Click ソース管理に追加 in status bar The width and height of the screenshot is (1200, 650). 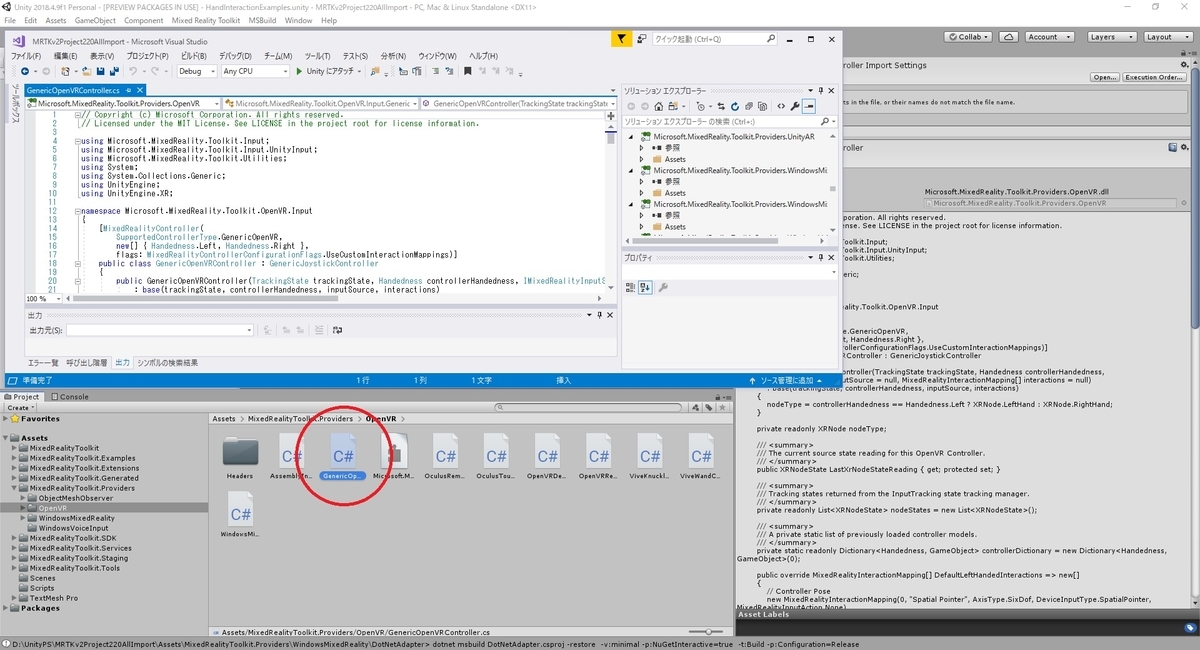click(x=787, y=381)
